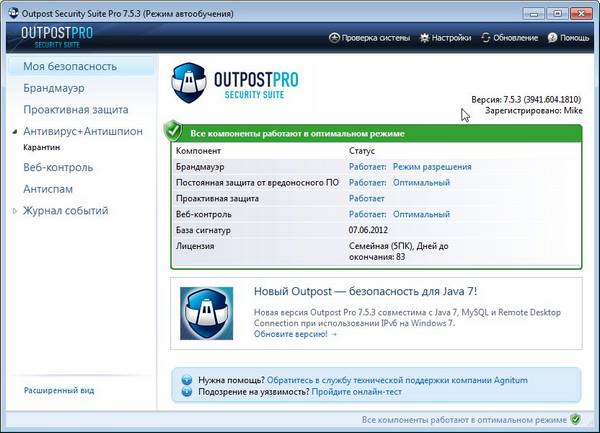Expand the Журнал событий tree node

[15, 211]
